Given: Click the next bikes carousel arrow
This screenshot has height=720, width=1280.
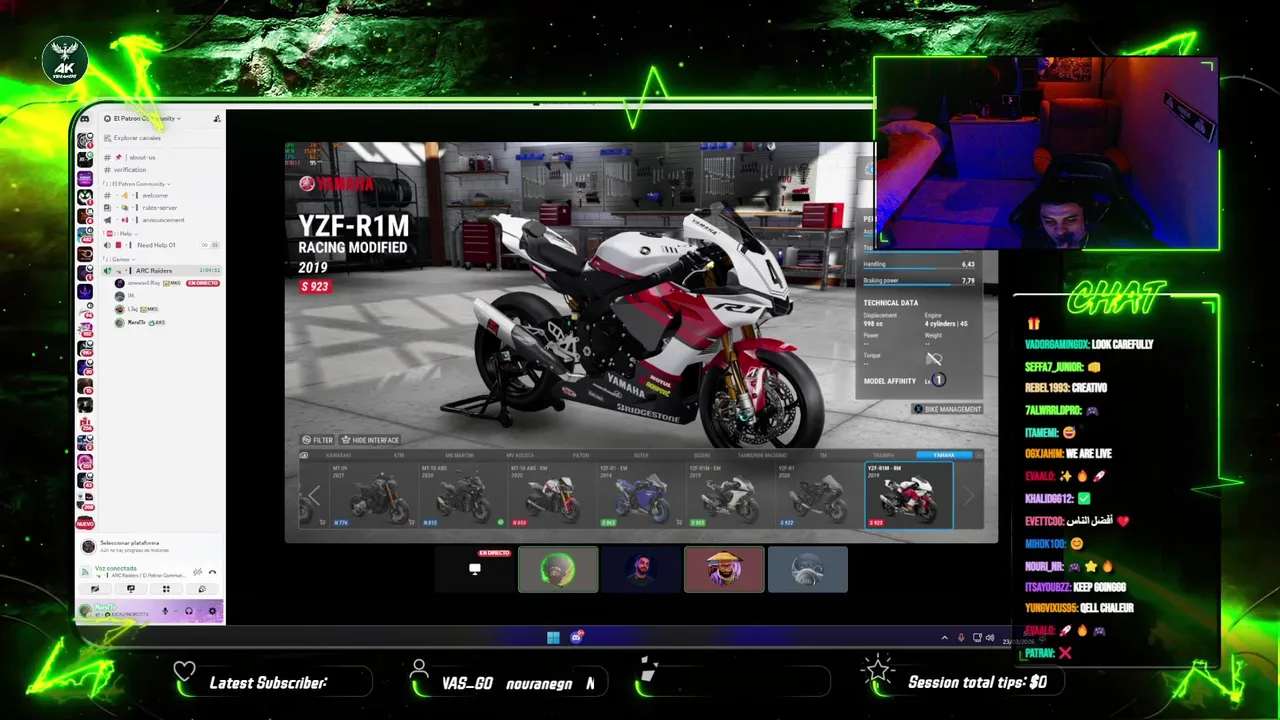Looking at the screenshot, I should [x=968, y=495].
